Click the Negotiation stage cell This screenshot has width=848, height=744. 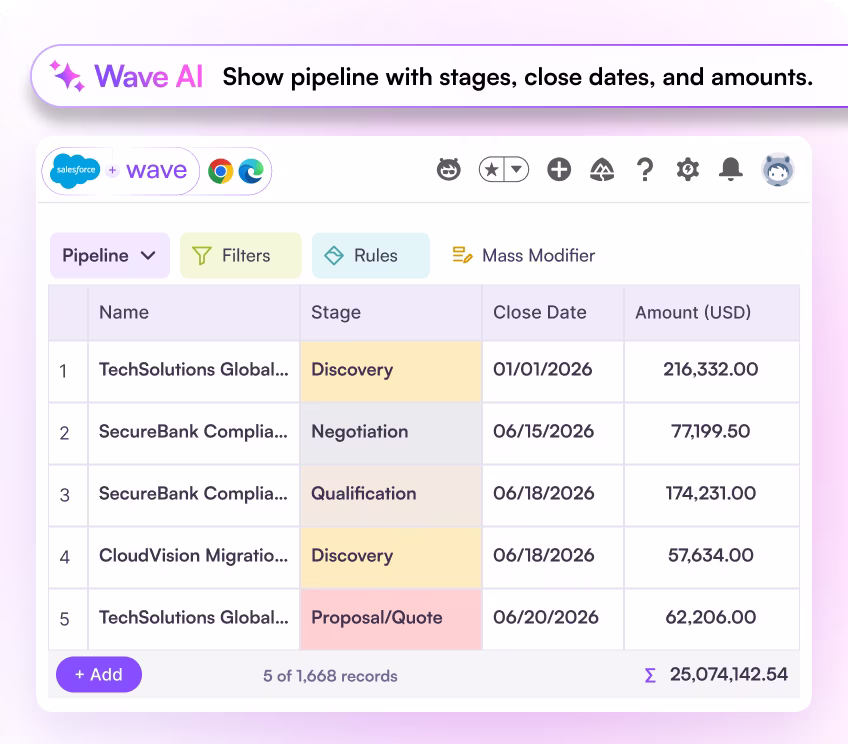click(x=391, y=433)
